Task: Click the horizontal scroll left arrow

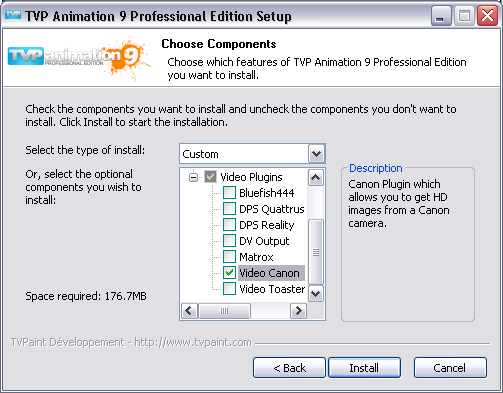Action: (190, 311)
